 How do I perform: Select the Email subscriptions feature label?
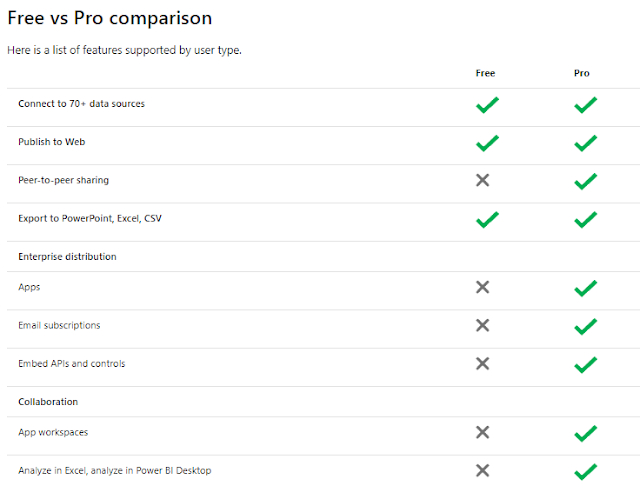59,326
